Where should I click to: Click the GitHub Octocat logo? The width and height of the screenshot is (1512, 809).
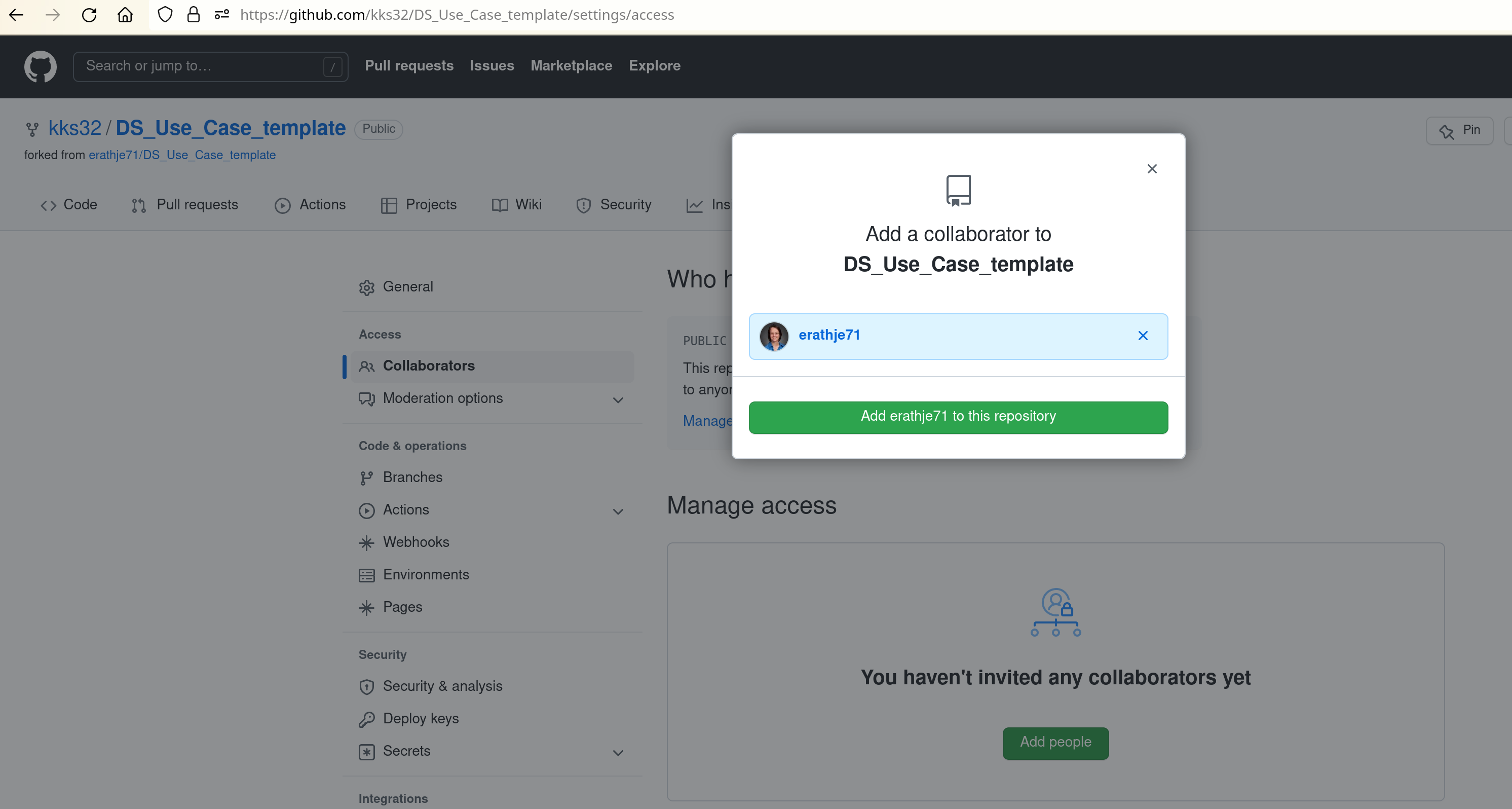40,66
